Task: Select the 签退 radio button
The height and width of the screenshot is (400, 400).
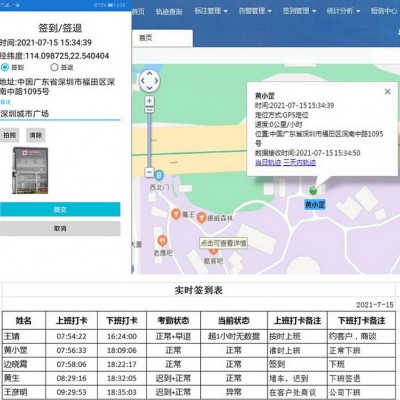Action: [x=54, y=67]
